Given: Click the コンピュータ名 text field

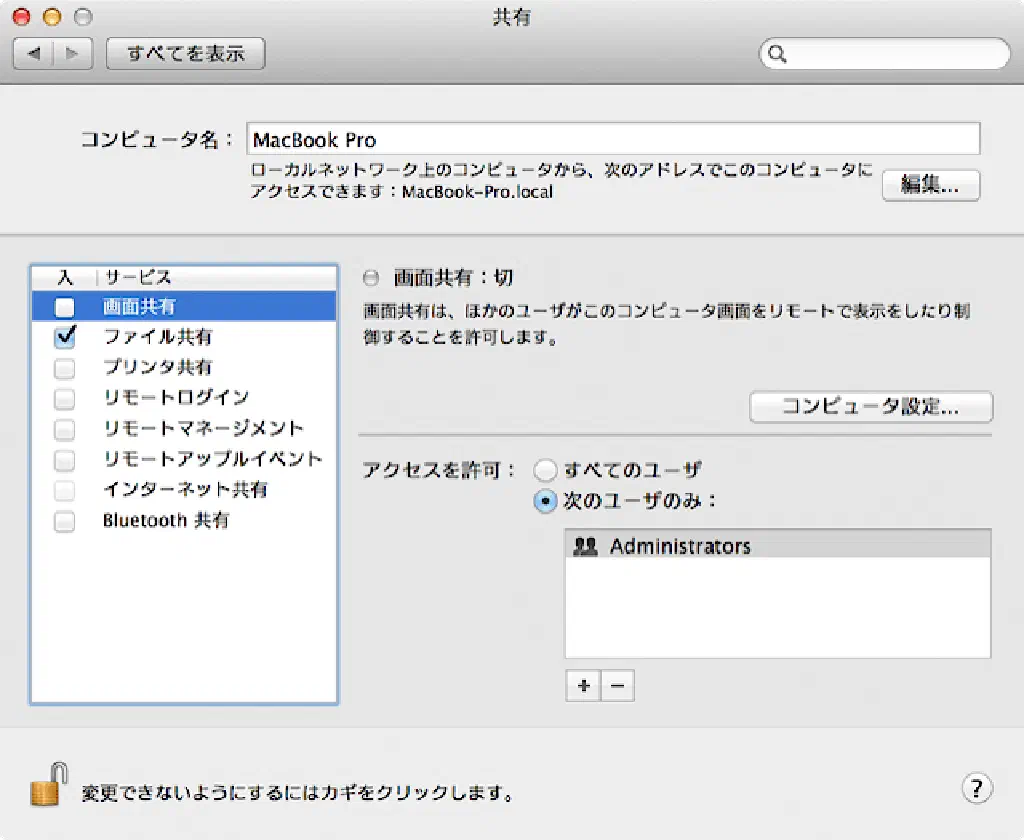Looking at the screenshot, I should 613,140.
